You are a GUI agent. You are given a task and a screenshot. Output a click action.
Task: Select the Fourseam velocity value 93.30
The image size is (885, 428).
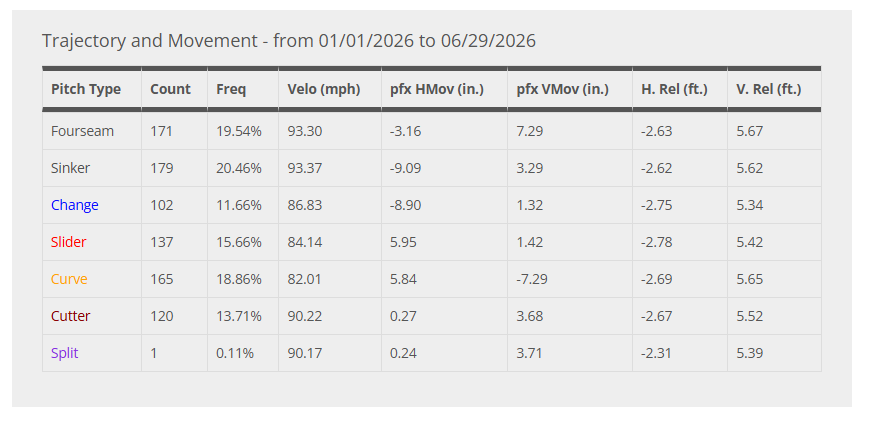[305, 131]
